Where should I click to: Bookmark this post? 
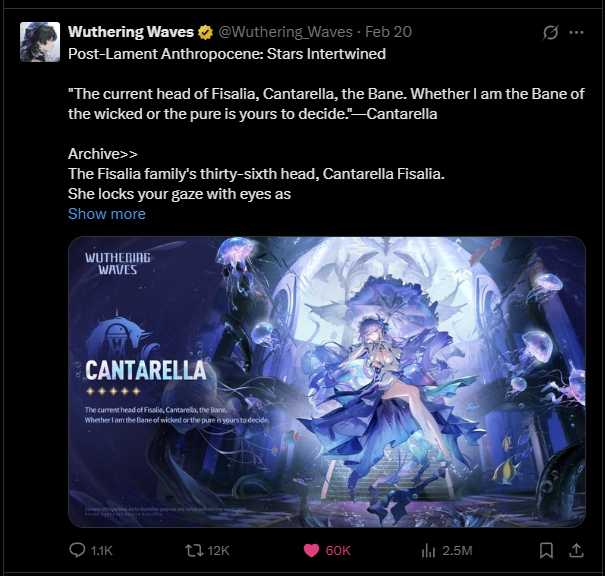tap(546, 550)
